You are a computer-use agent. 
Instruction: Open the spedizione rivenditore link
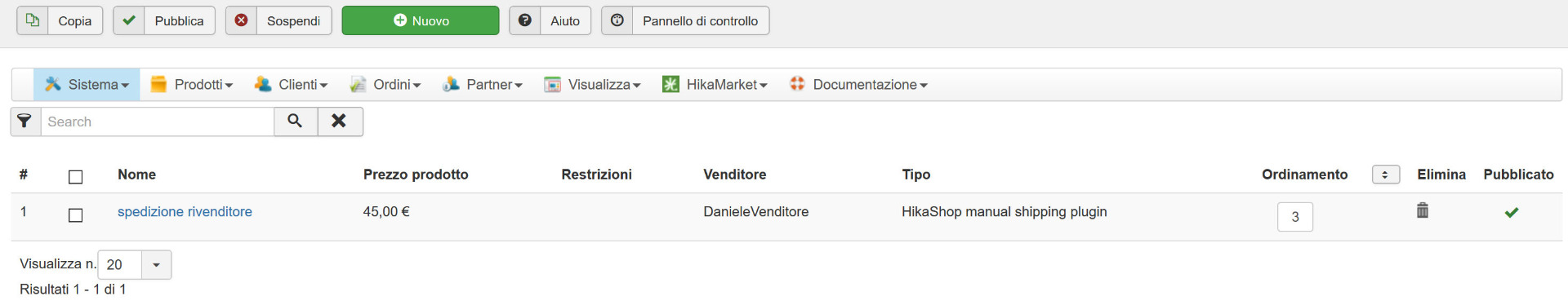(185, 212)
